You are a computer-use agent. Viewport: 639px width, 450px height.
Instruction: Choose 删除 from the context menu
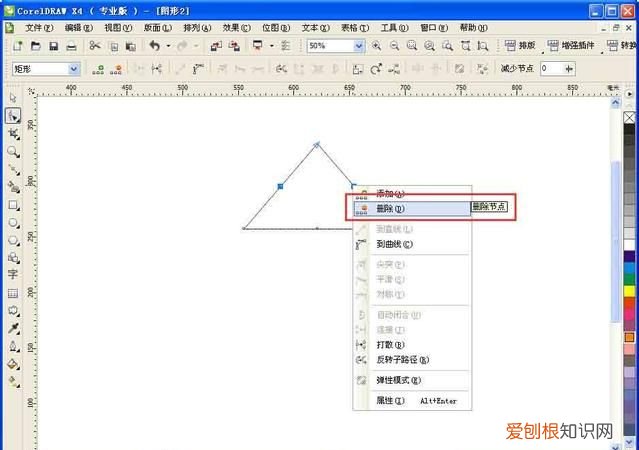click(x=390, y=209)
